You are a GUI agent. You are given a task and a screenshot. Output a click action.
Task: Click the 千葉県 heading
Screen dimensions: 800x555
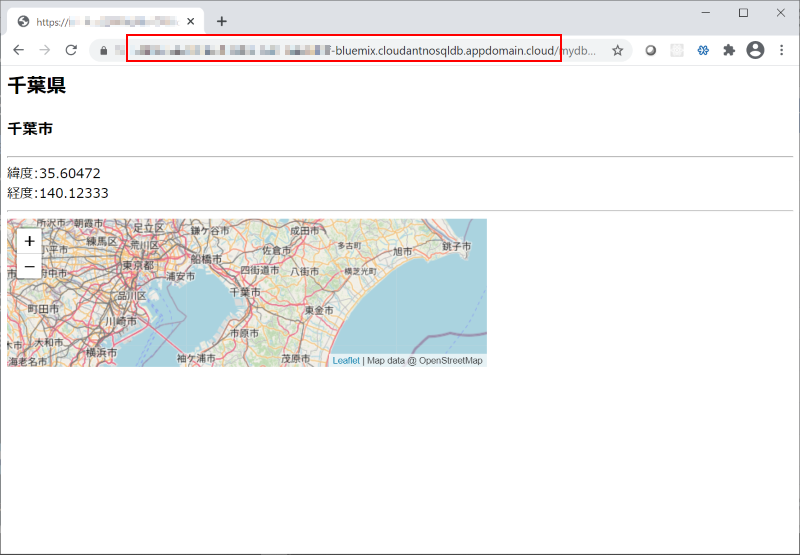pyautogui.click(x=37, y=86)
